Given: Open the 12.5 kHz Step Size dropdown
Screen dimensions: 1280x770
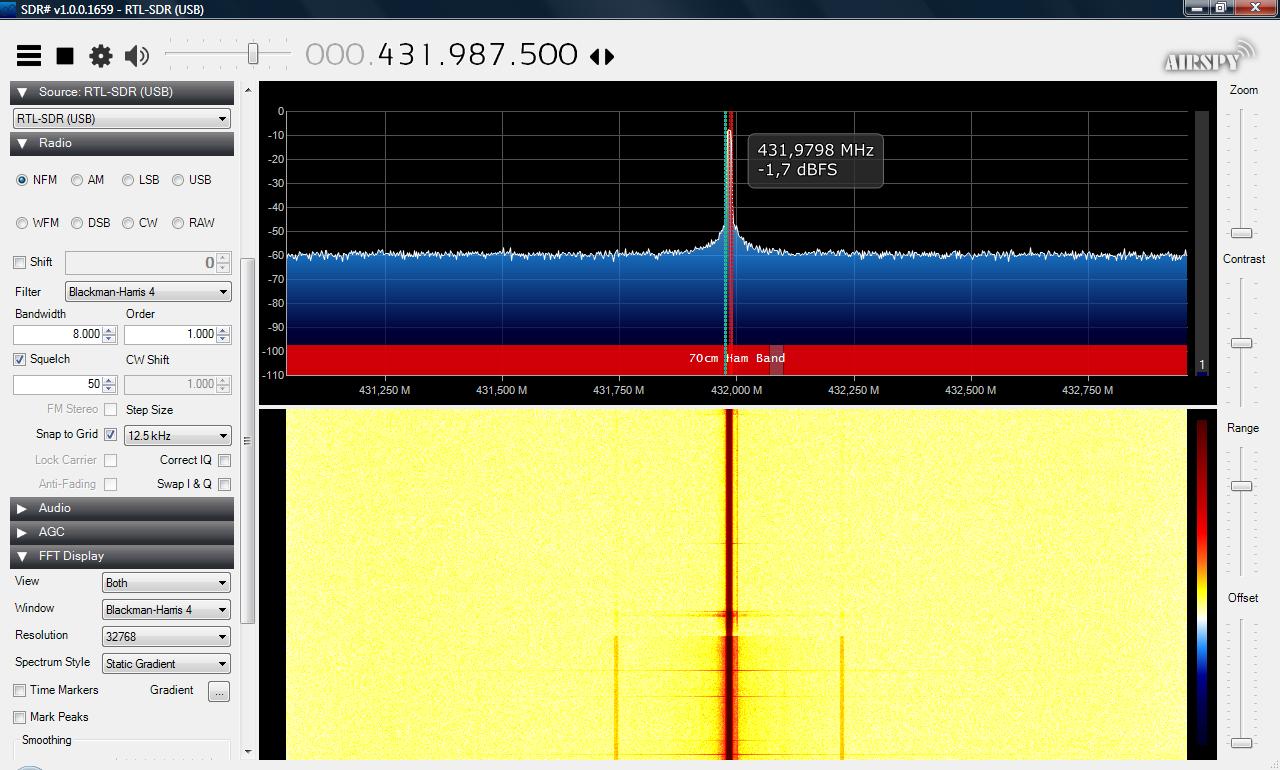Looking at the screenshot, I should (178, 436).
